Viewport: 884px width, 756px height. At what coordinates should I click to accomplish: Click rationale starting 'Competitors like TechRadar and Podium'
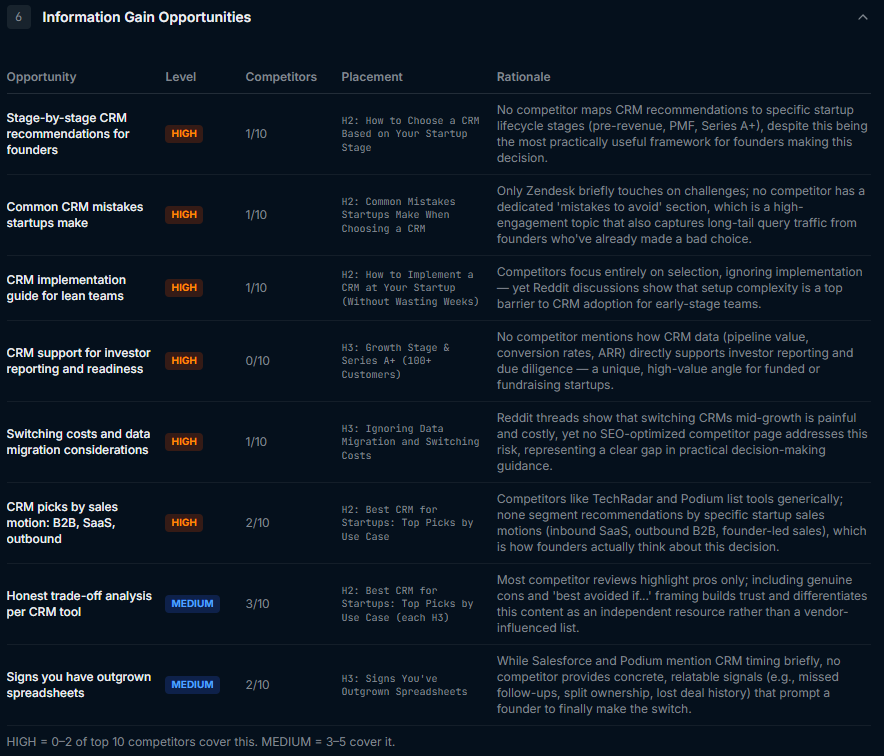click(682, 523)
